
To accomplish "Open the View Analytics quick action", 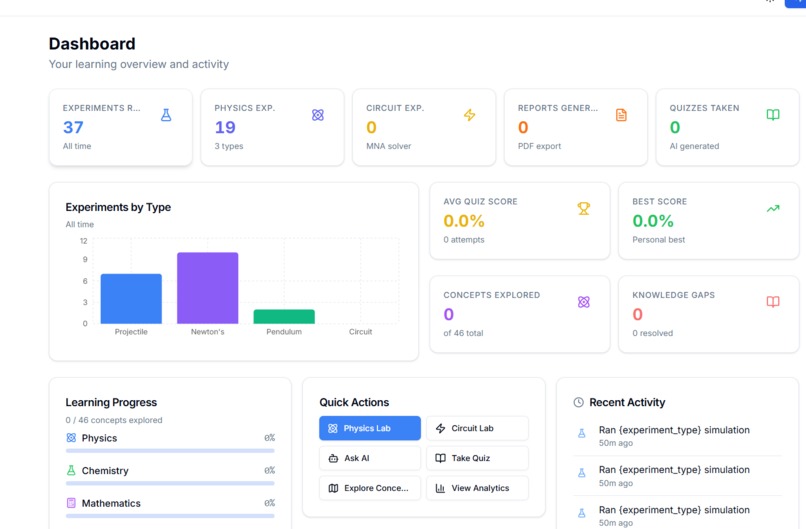I will pos(477,488).
